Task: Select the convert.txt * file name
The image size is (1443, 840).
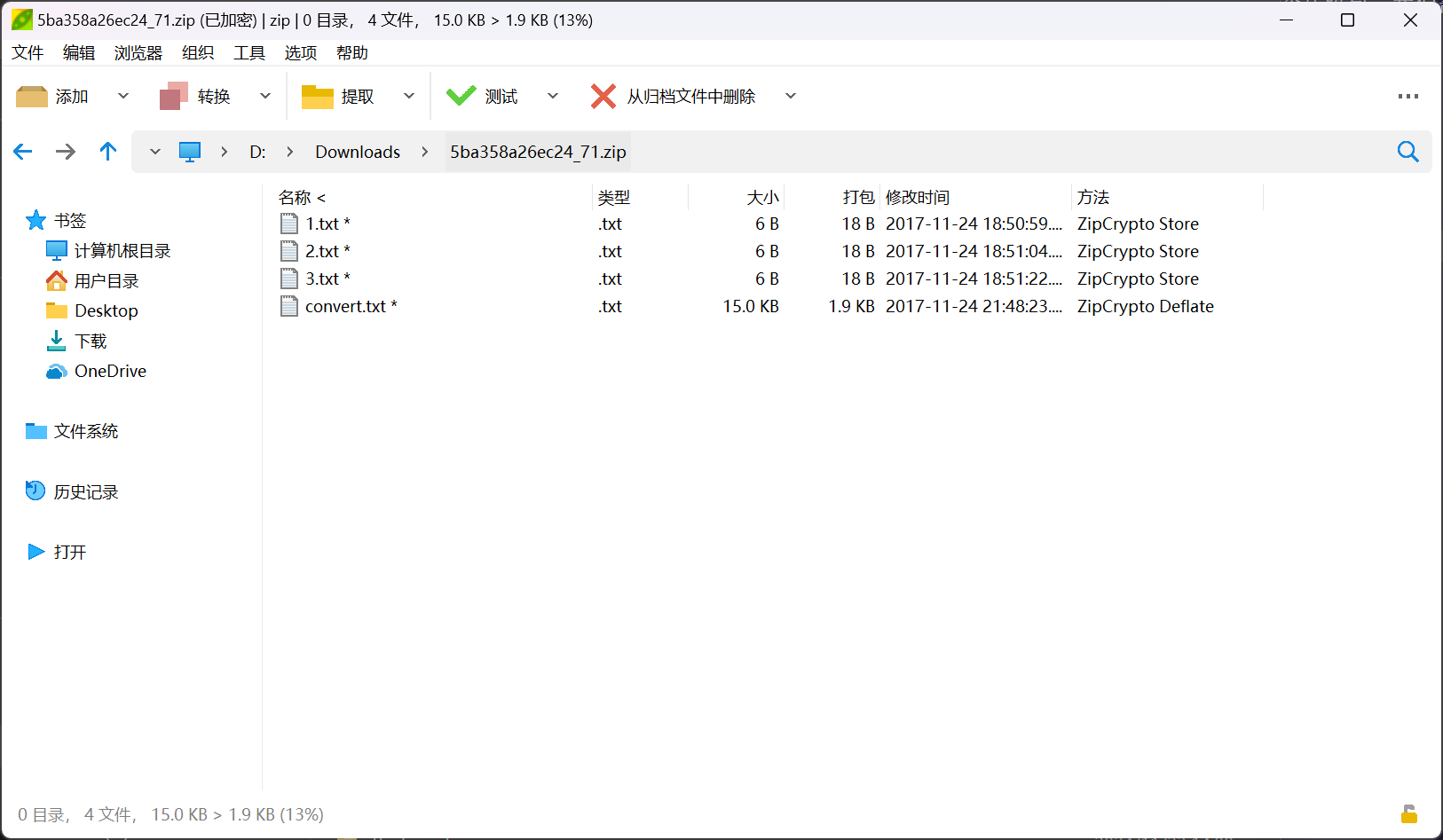Action: [351, 306]
